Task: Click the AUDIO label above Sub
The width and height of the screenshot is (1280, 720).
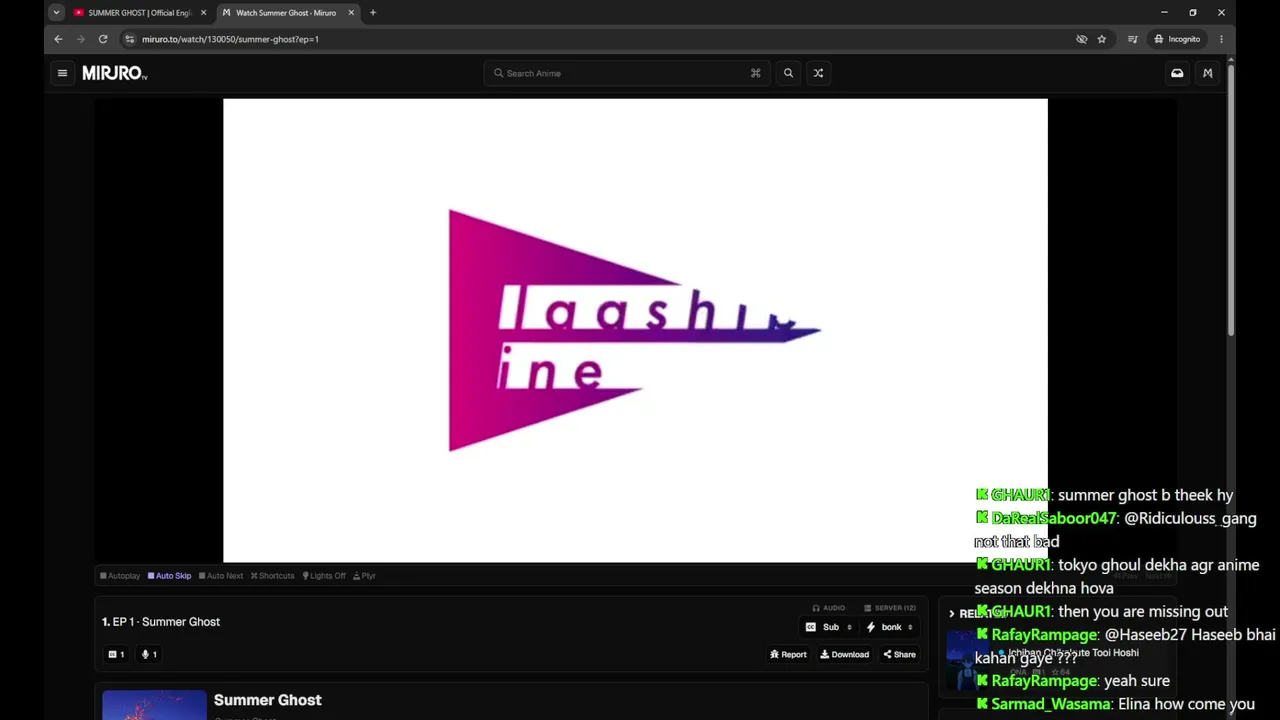Action: coord(829,608)
